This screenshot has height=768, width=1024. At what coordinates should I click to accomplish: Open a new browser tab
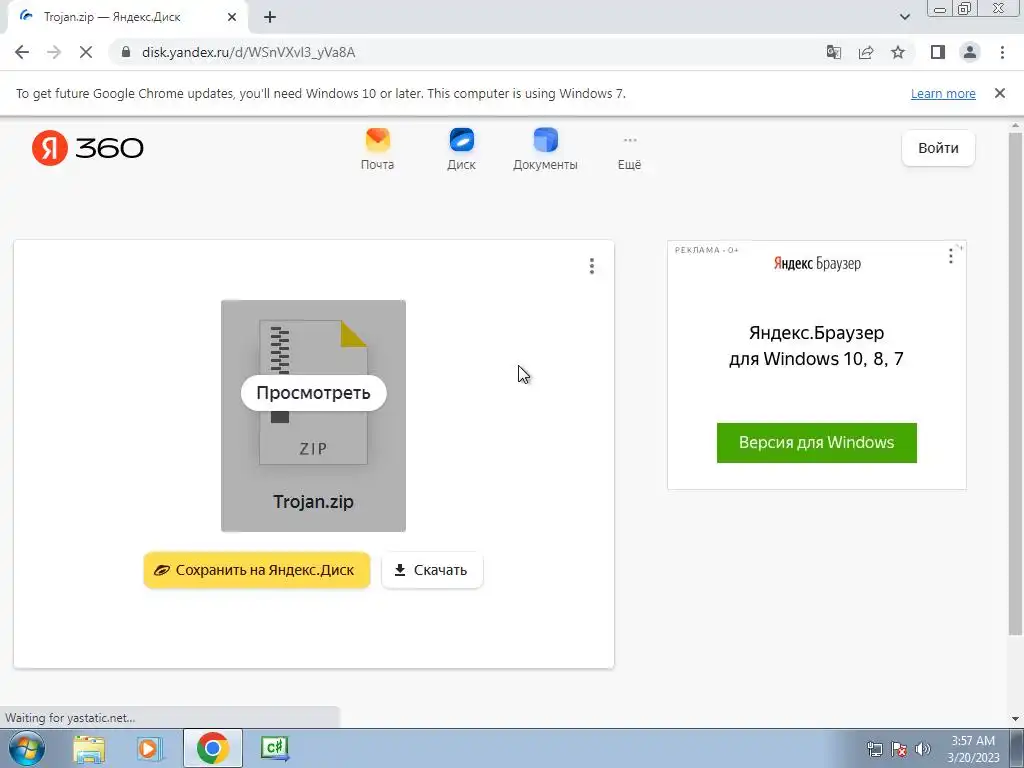(x=270, y=17)
